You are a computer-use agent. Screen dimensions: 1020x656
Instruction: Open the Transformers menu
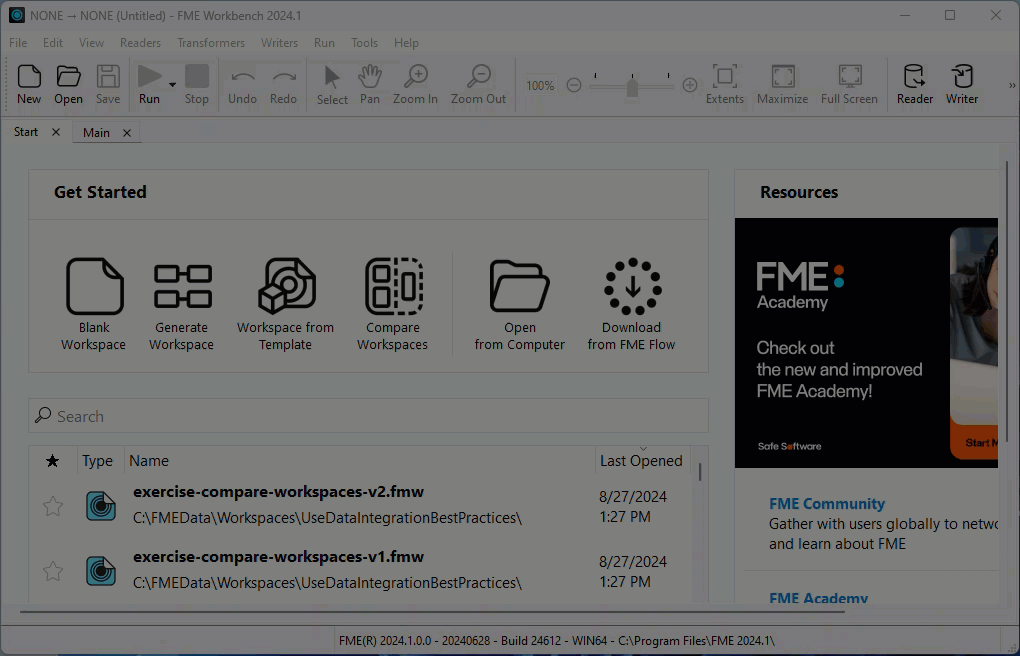pyautogui.click(x=210, y=42)
